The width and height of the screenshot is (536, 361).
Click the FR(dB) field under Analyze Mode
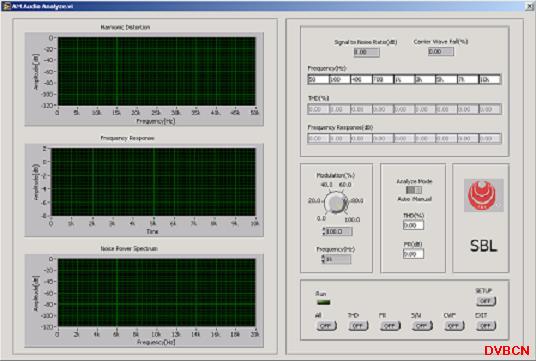pyautogui.click(x=413, y=254)
